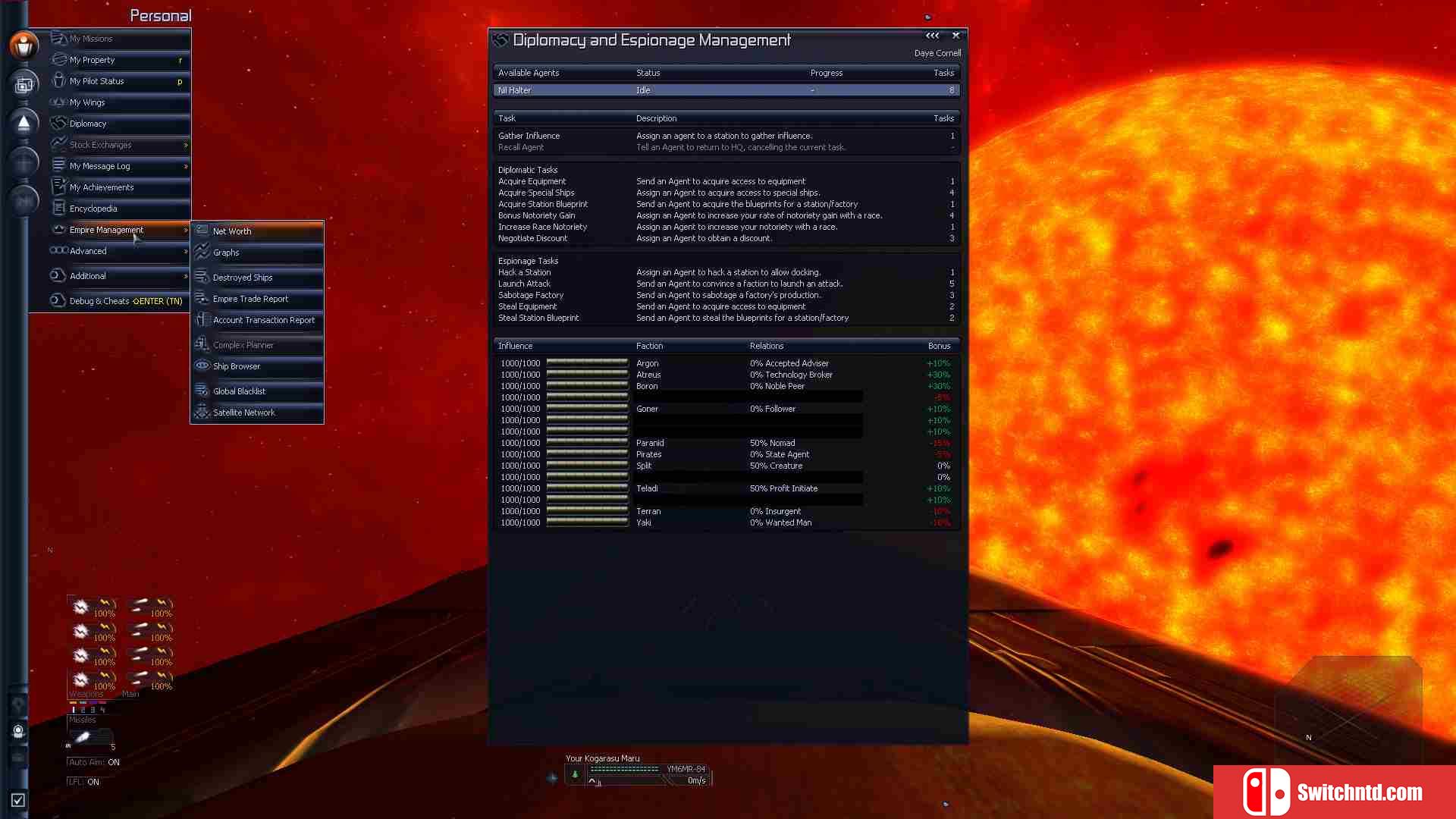The image size is (1456, 819).
Task: Select weapon group 2
Action: pos(83,710)
